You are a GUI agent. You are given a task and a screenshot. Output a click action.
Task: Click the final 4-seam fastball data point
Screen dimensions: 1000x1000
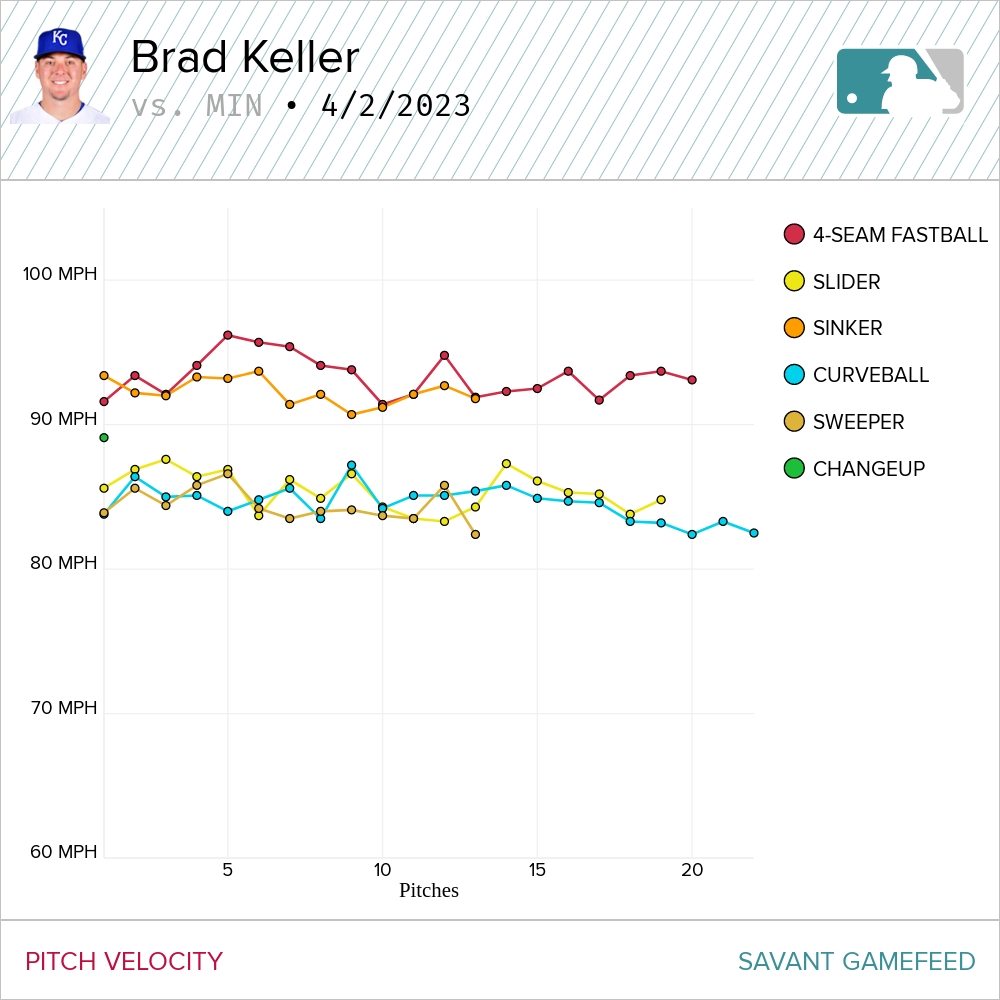click(692, 380)
